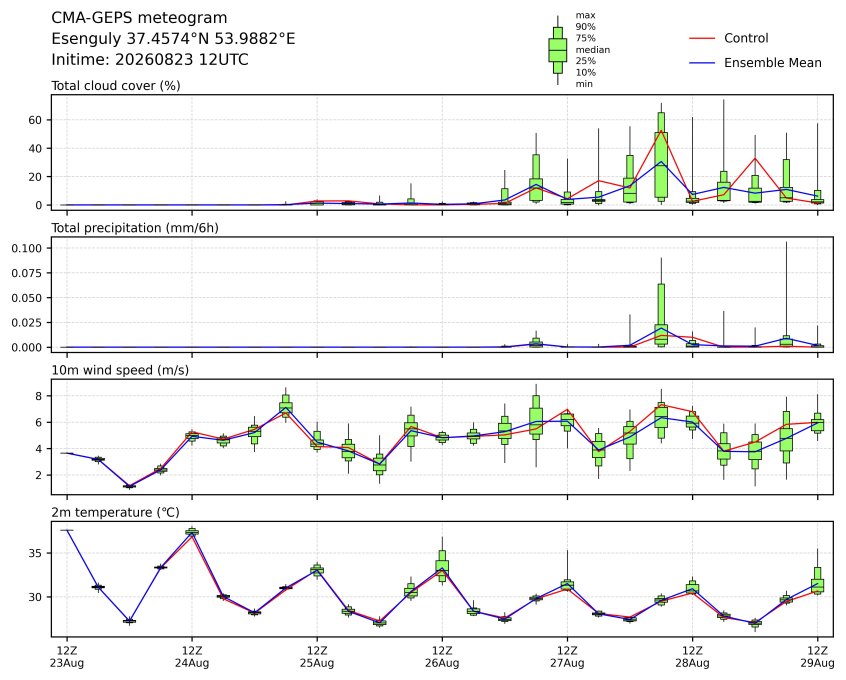846x680 pixels.
Task: Click the '12Z 29Aug' x-axis label
Action: (x=818, y=657)
